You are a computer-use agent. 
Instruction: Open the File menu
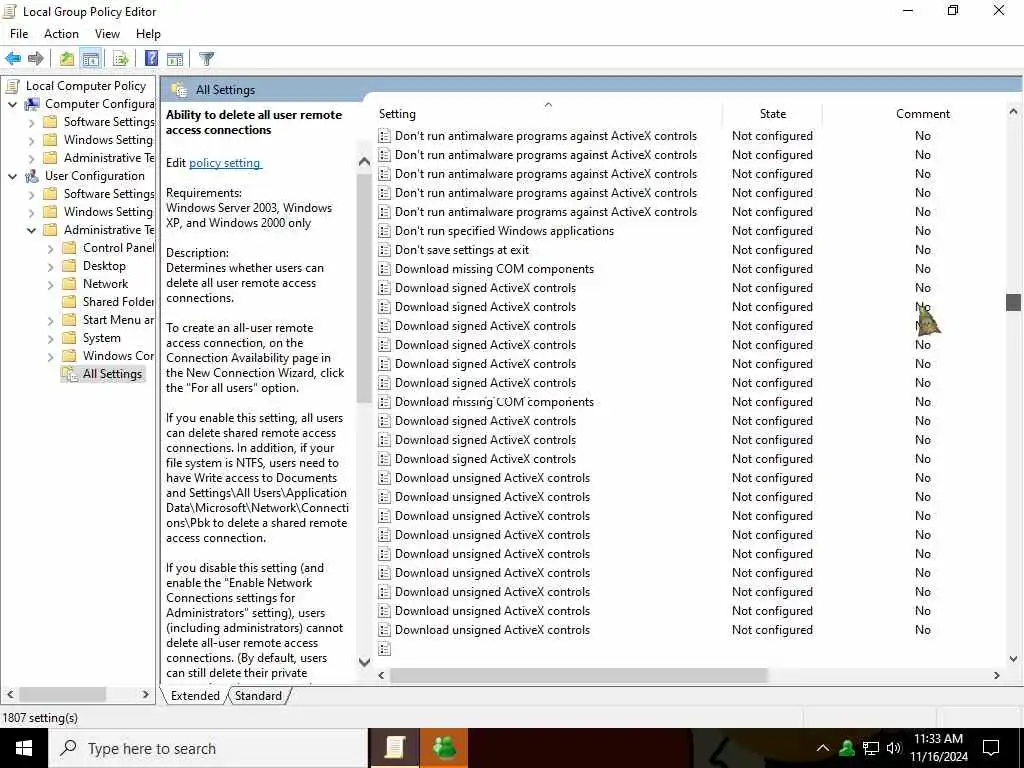click(x=19, y=34)
